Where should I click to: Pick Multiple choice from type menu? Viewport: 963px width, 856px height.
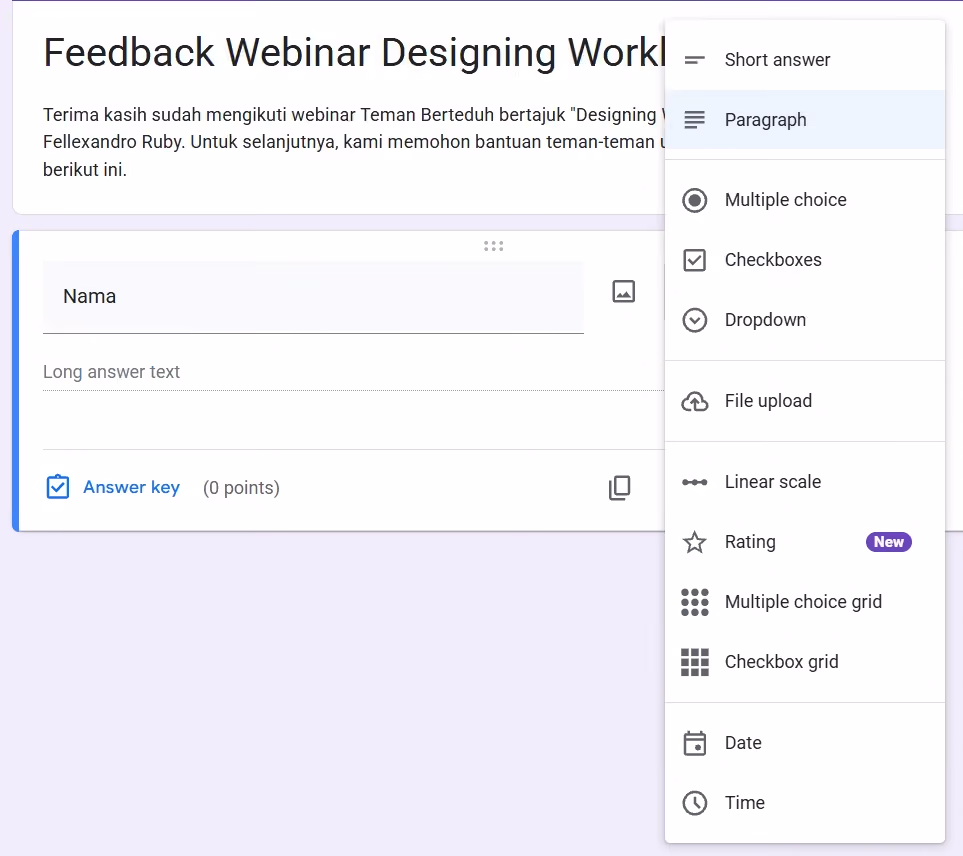tap(805, 200)
